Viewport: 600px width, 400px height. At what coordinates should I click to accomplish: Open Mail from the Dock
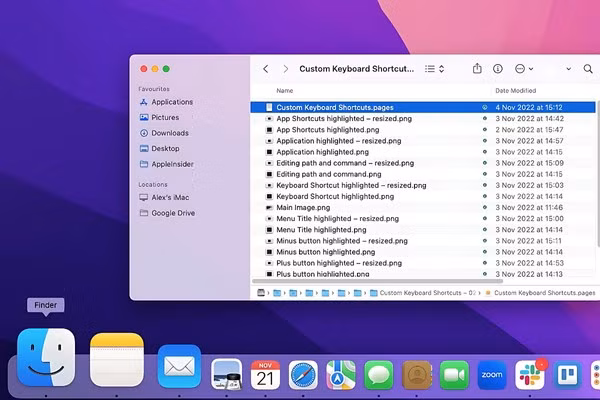pos(179,366)
